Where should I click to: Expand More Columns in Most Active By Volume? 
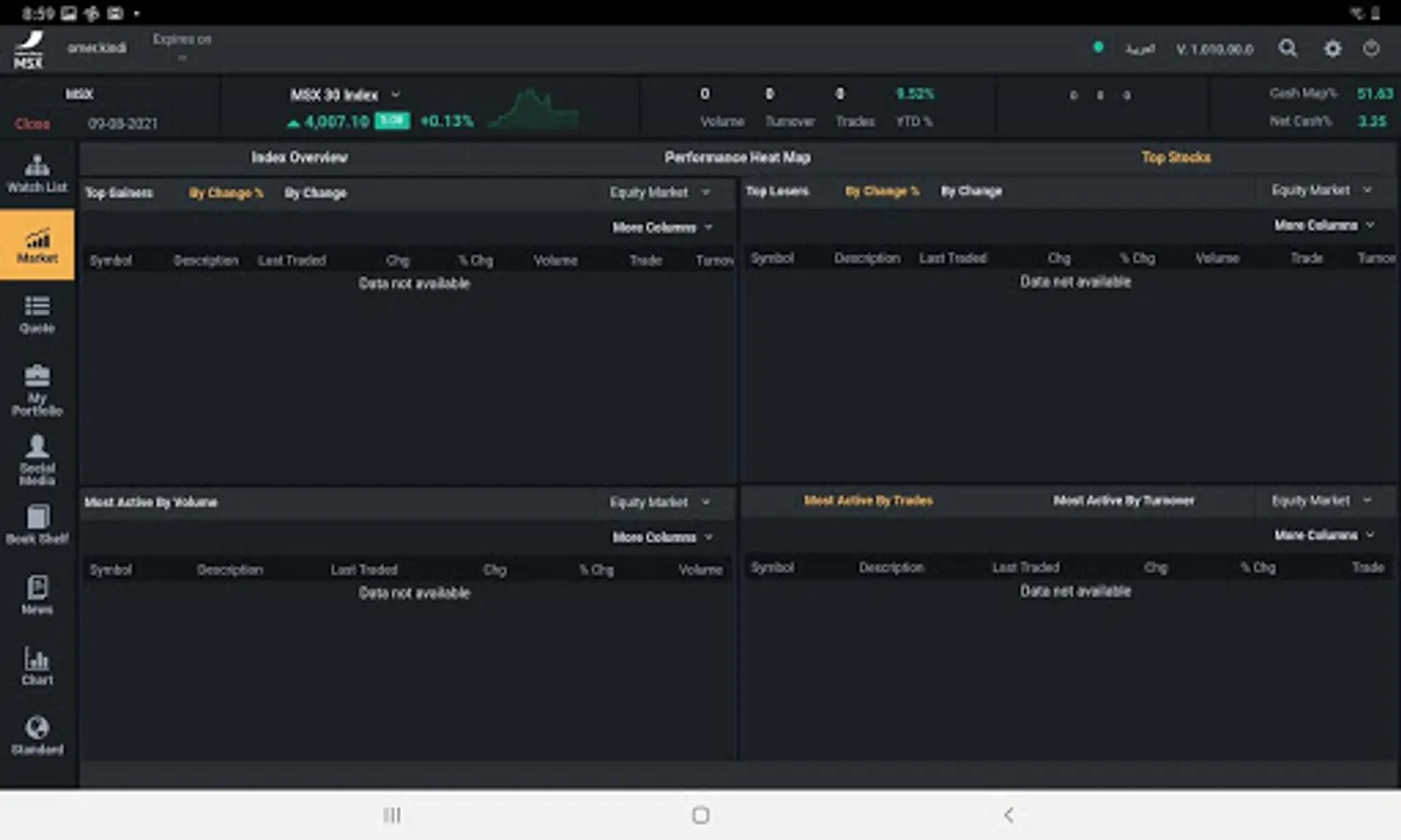(x=663, y=538)
